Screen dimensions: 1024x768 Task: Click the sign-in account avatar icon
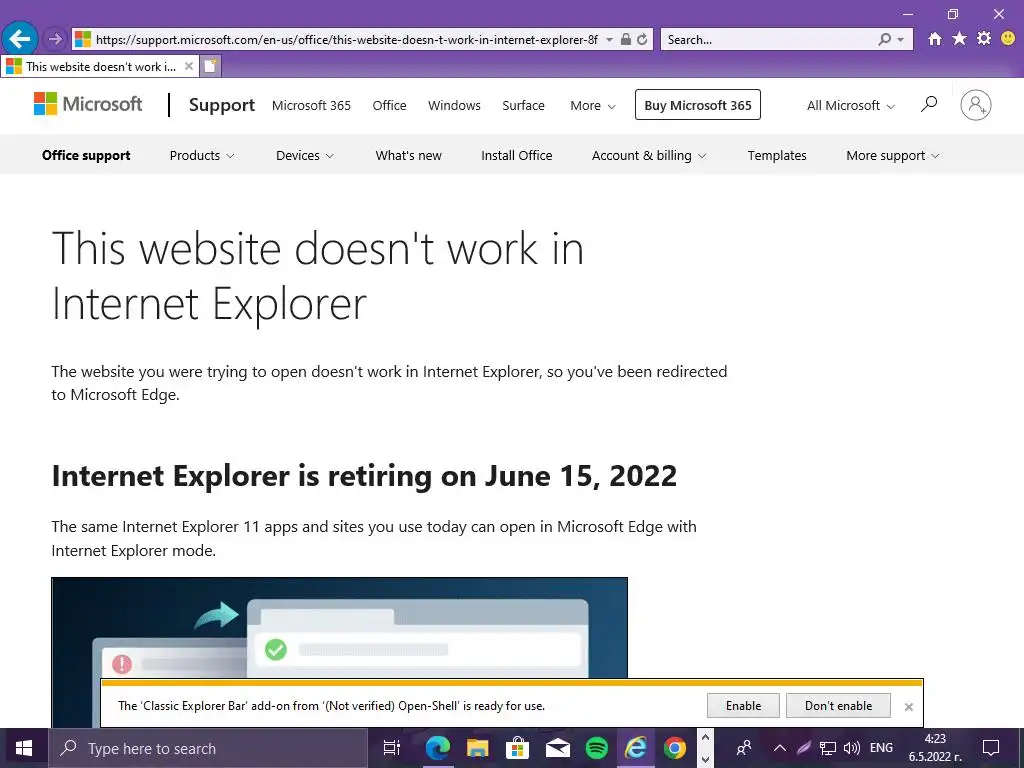[976, 104]
